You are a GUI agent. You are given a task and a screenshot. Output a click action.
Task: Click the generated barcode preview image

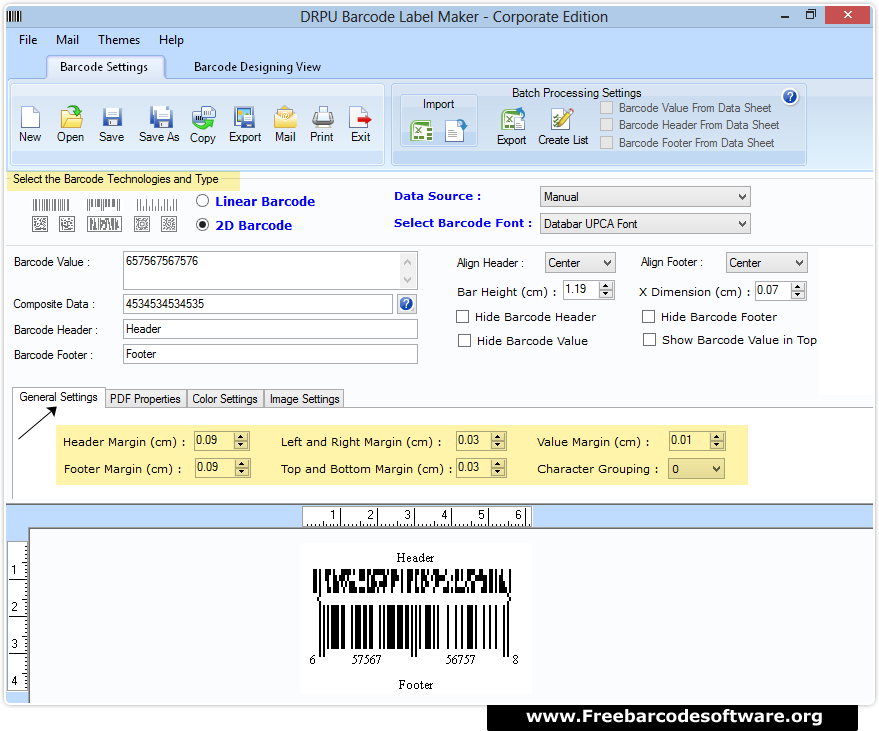click(x=415, y=617)
